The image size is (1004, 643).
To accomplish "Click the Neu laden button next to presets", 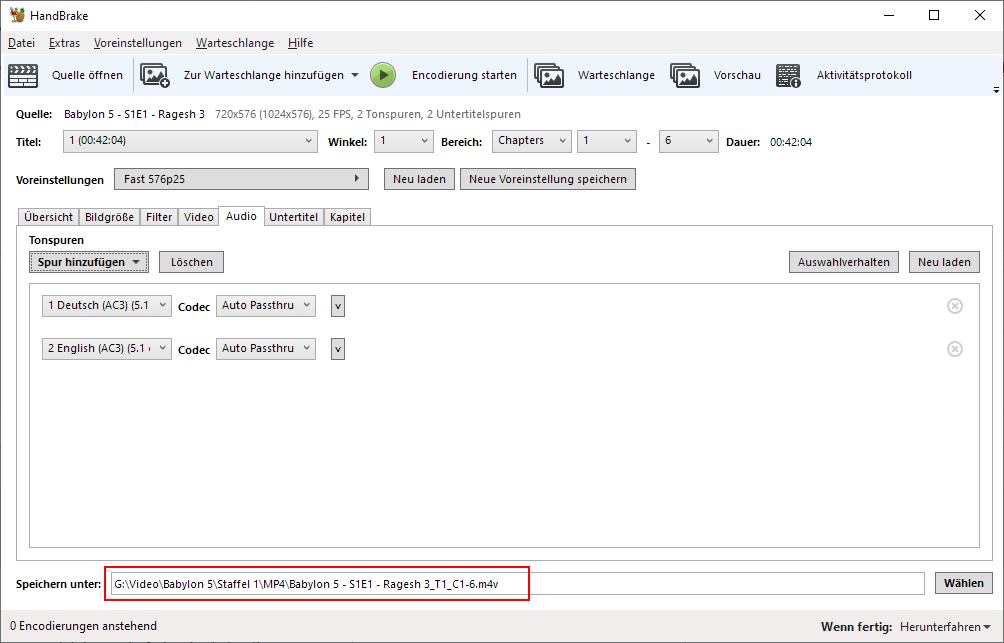I will pyautogui.click(x=419, y=179).
